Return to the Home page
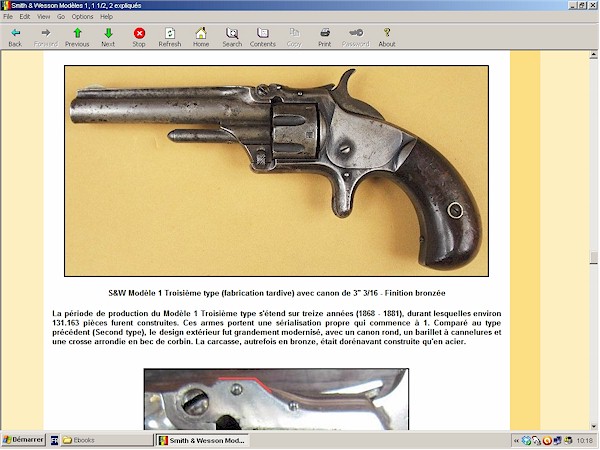This screenshot has width=600, height=450. click(x=201, y=38)
